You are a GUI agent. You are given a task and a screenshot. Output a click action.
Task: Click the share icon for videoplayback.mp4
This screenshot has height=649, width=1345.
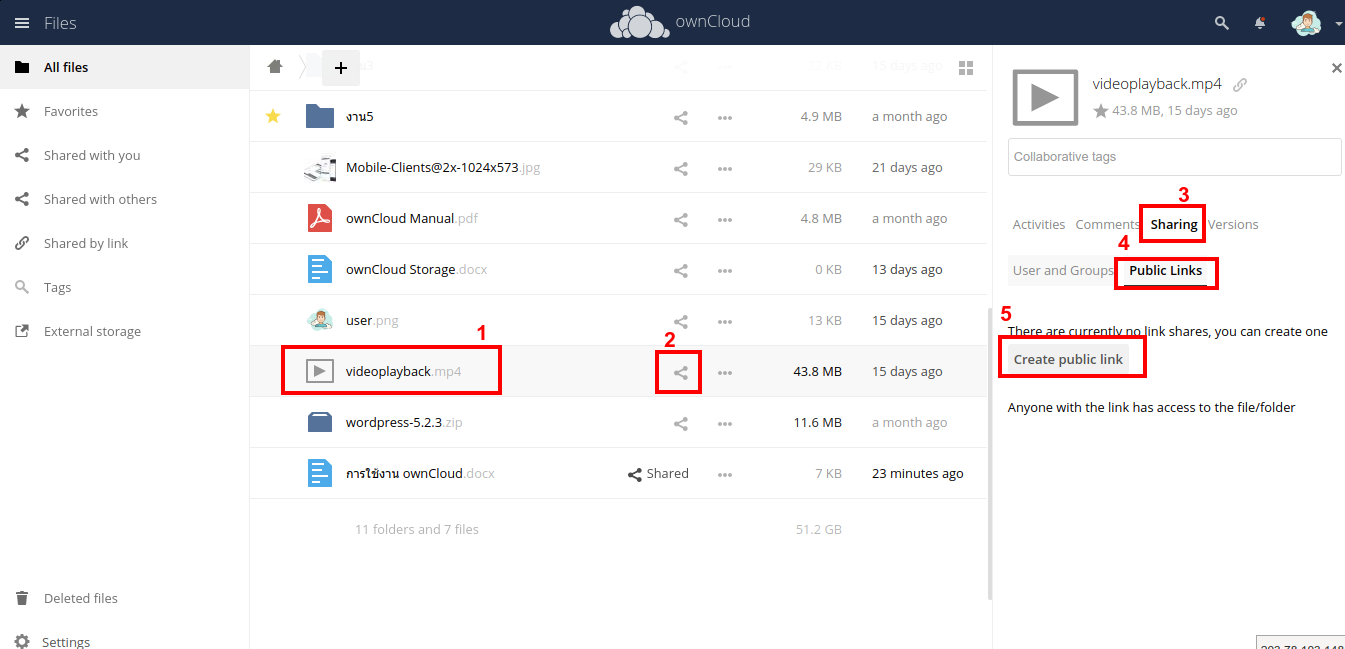pyautogui.click(x=680, y=372)
